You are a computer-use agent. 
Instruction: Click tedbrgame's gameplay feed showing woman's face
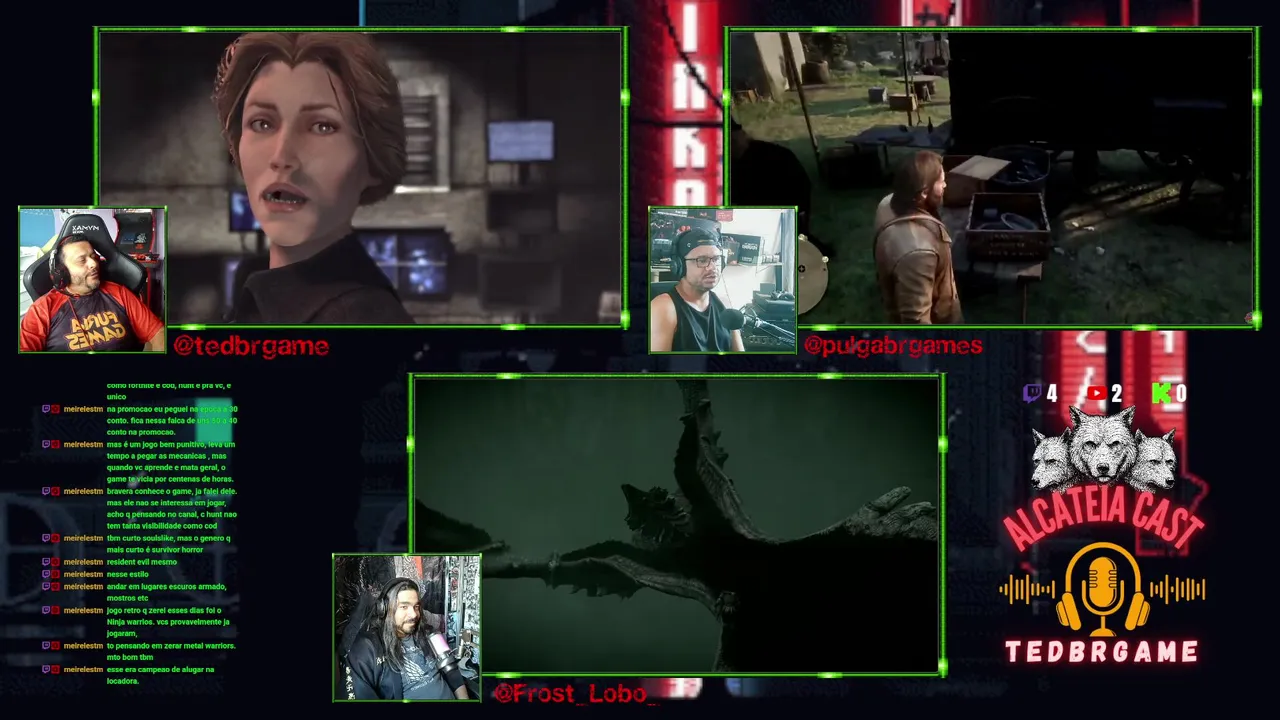pos(361,177)
